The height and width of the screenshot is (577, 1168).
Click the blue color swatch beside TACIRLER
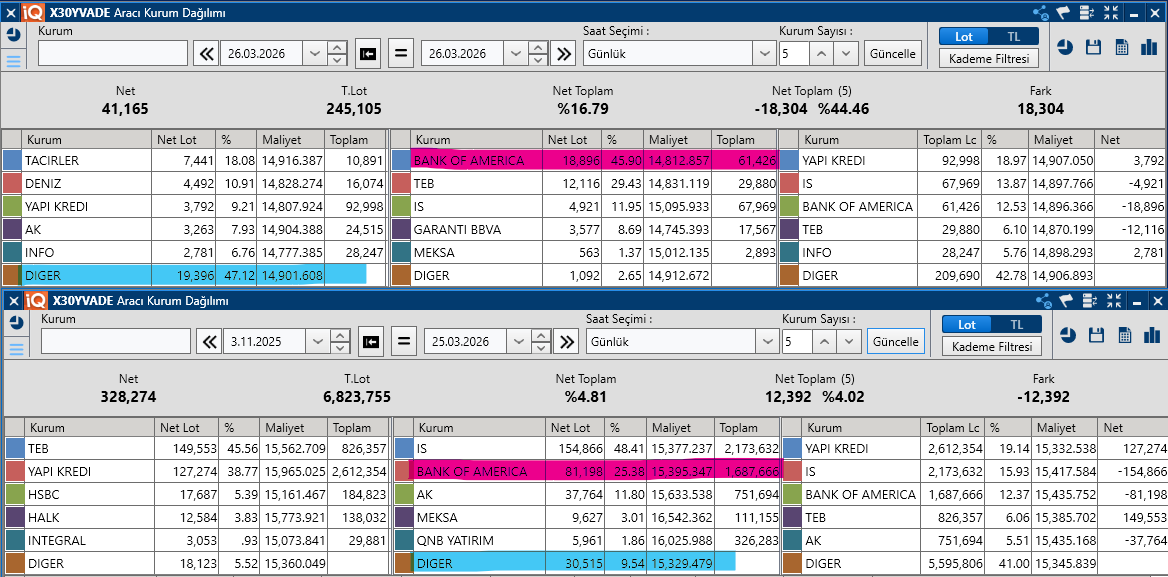point(12,160)
